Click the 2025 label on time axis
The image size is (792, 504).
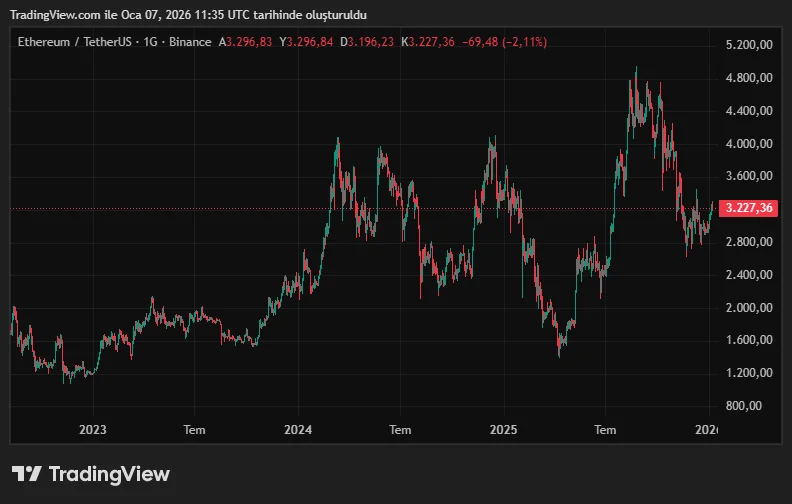(503, 430)
